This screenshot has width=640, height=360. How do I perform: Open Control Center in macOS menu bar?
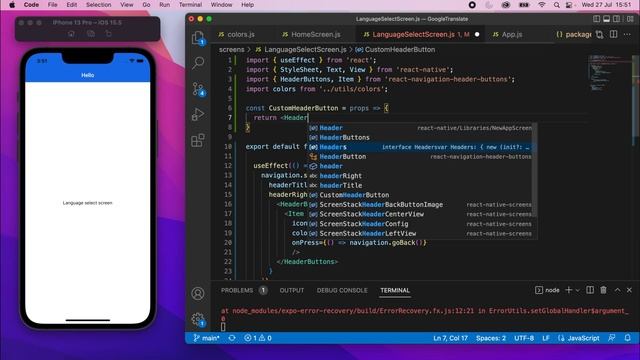(x=569, y=5)
